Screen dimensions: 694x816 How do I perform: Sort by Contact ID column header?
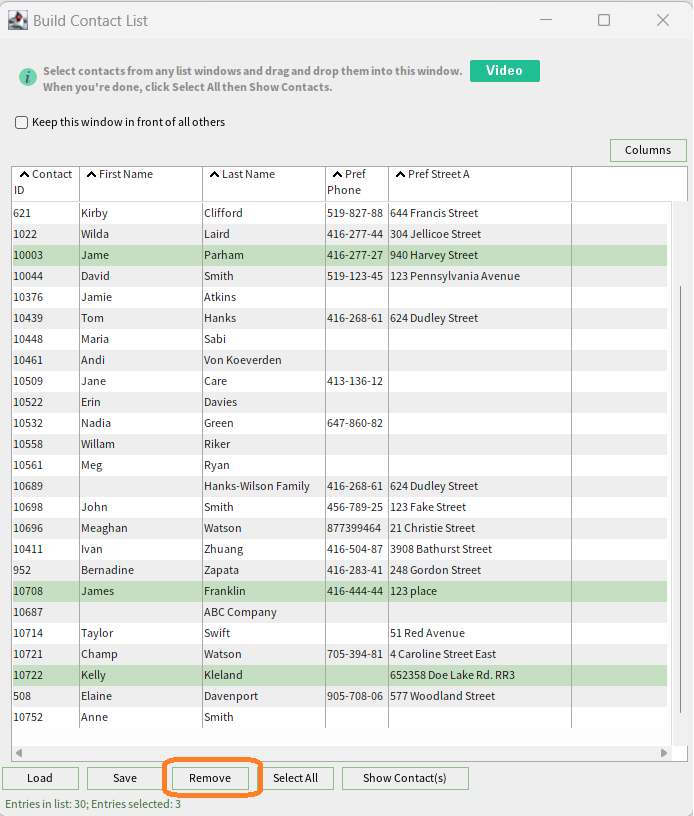(45, 182)
